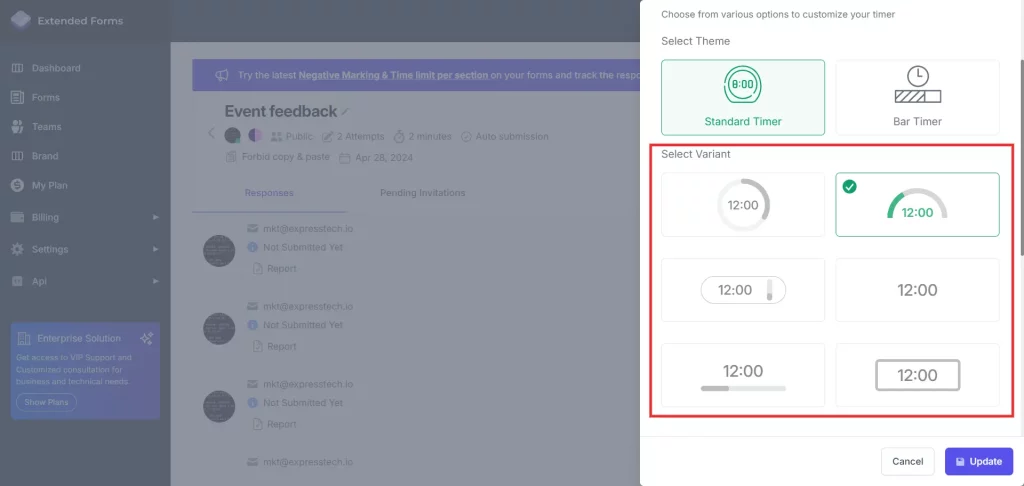Click the Update button
The image size is (1024, 486).
click(x=978, y=461)
